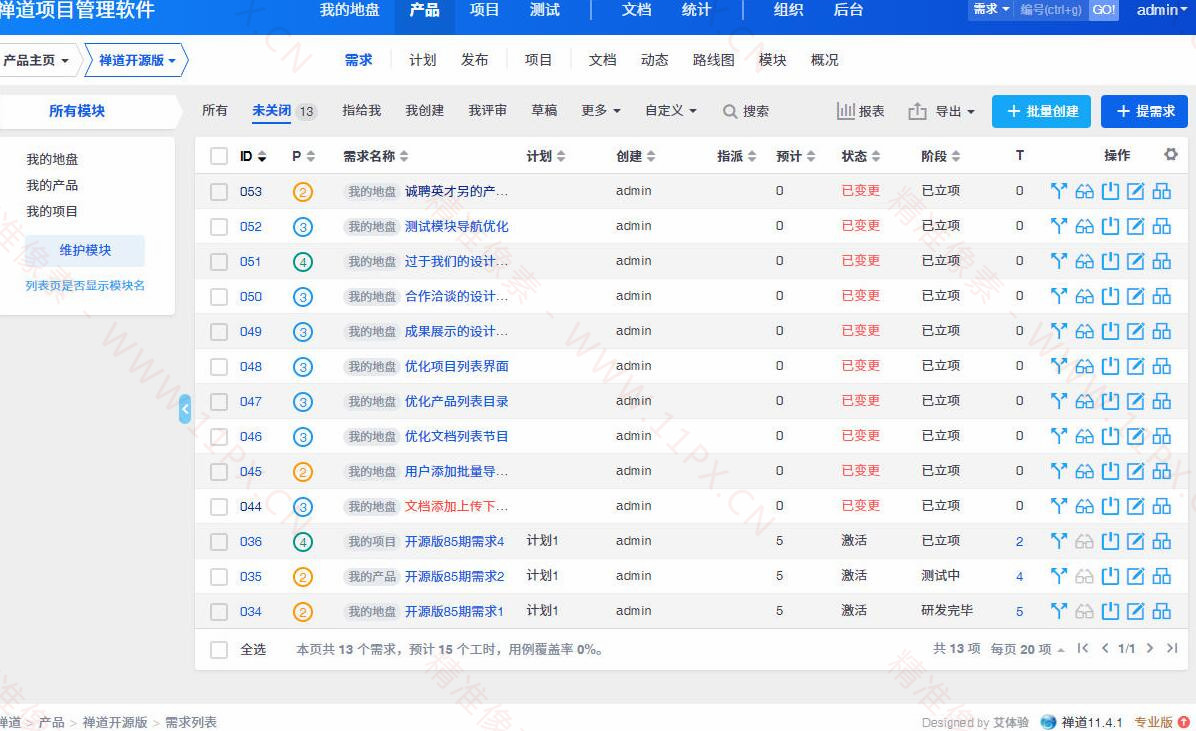
Task: Sort the table by ID column
Action: pyautogui.click(x=252, y=156)
